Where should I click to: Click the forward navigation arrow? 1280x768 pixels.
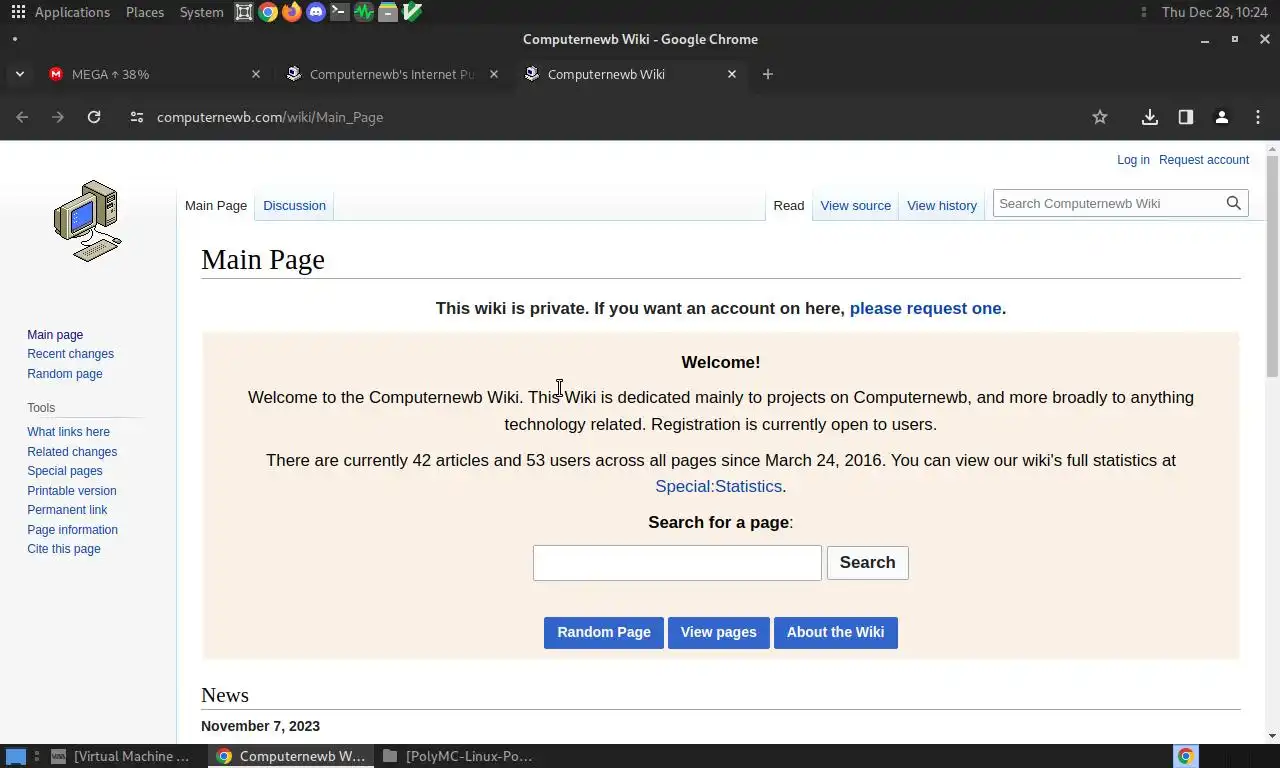[x=58, y=117]
